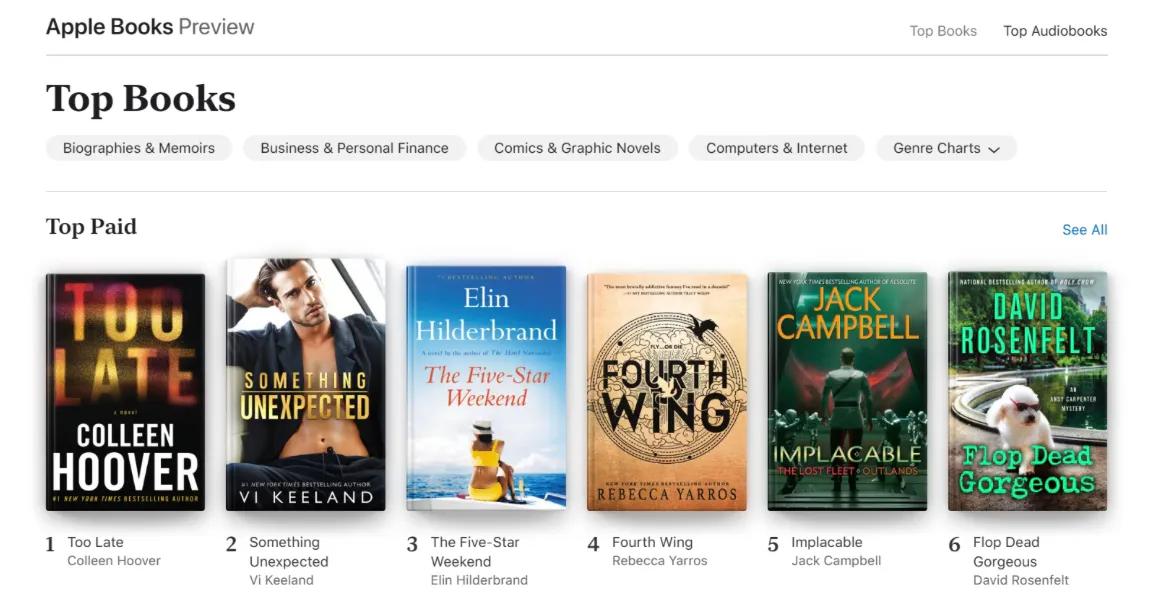Choose Business & Personal Finance genre

click(354, 148)
